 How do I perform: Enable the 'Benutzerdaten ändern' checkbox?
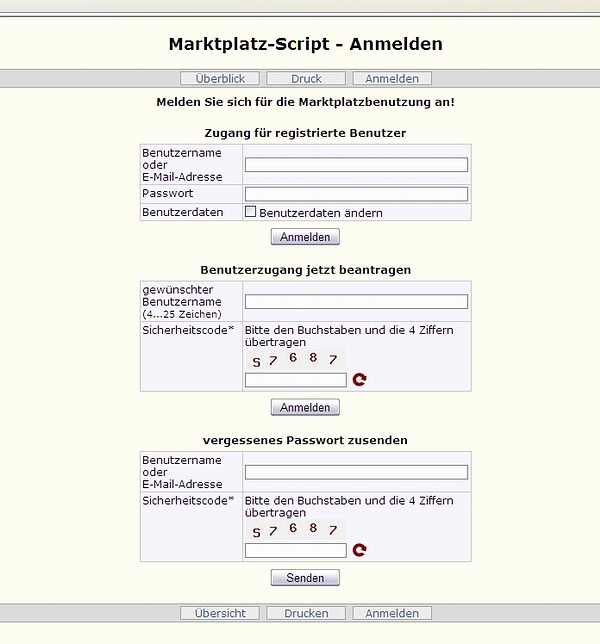(x=251, y=212)
